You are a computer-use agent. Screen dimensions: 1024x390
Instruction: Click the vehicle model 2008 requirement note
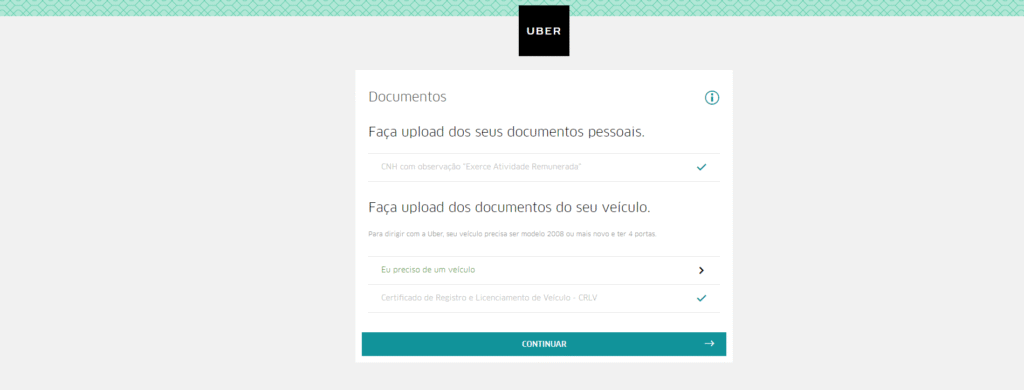tap(512, 234)
